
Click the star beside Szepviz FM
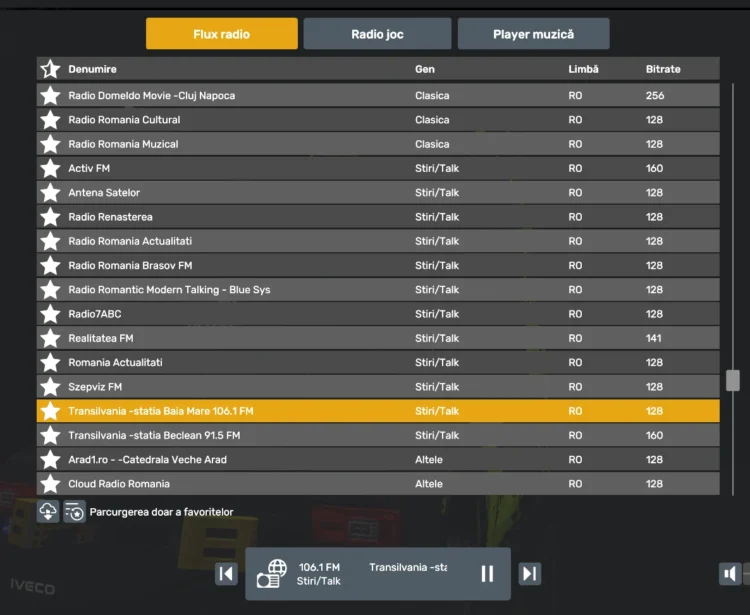click(x=50, y=386)
